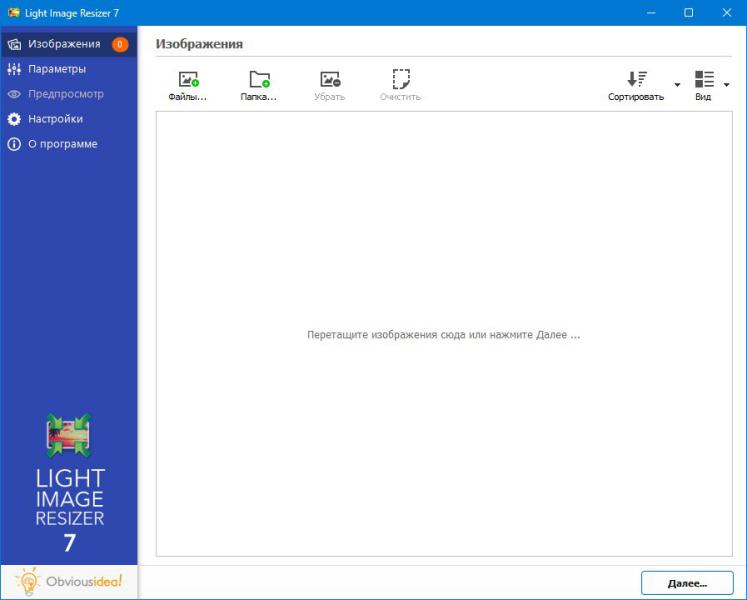Visit the ObviousIdea logo link
Viewport: 747px width, 600px height.
69,582
